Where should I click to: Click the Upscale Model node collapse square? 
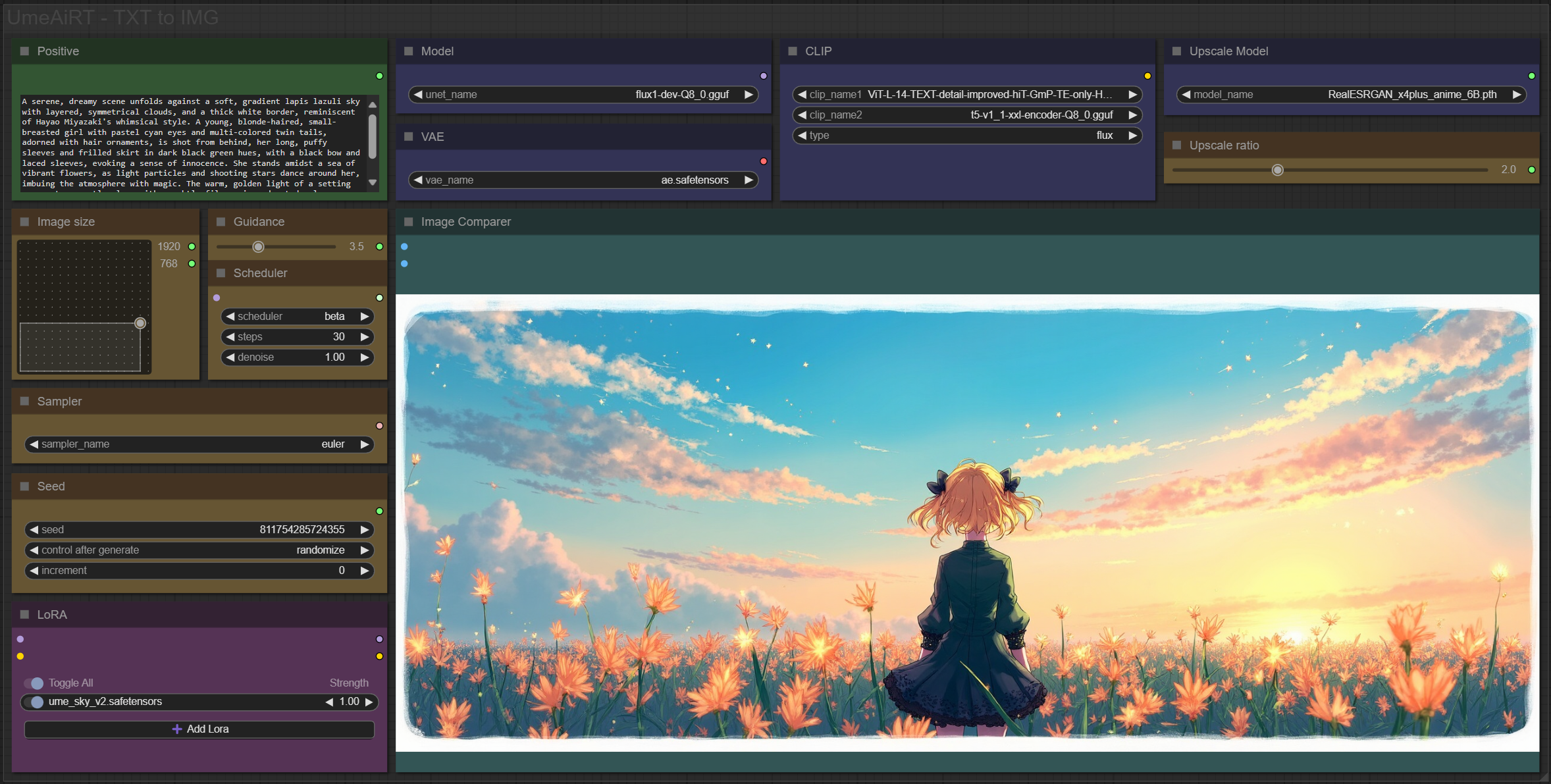[1177, 51]
